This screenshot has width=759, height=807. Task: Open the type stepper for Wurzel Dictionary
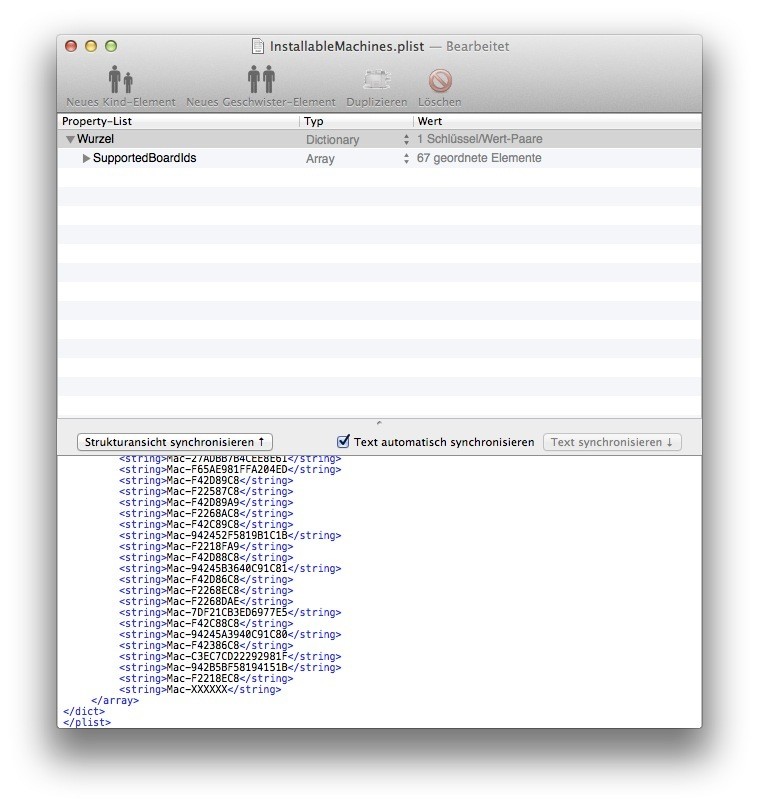tap(407, 139)
